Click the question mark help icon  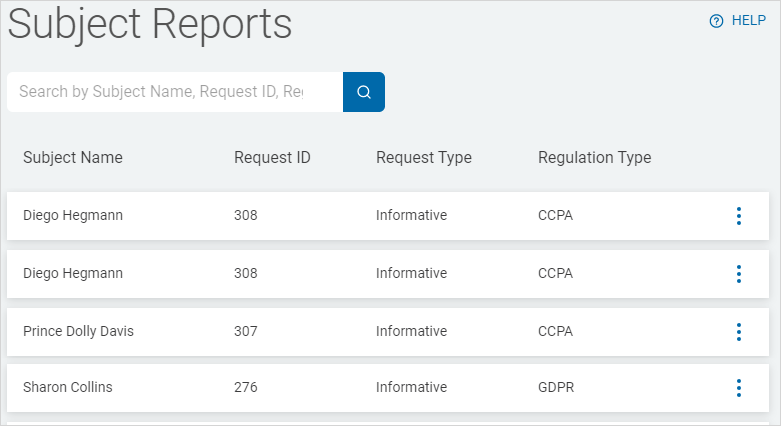716,21
